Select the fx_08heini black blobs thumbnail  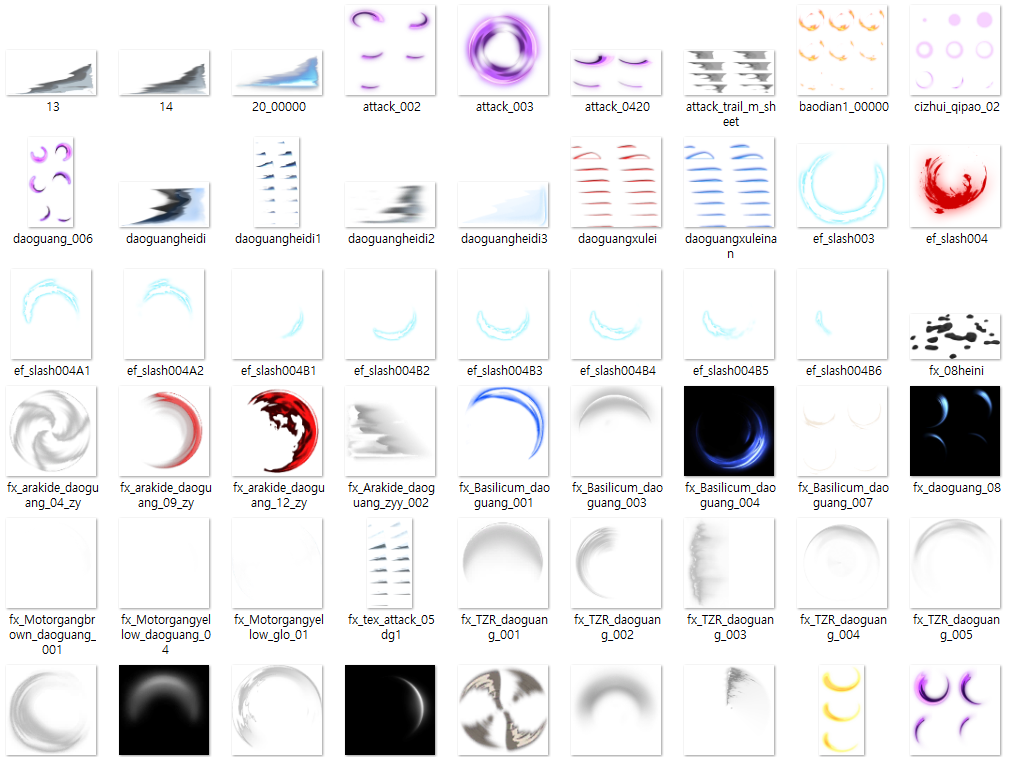pyautogui.click(x=955, y=336)
